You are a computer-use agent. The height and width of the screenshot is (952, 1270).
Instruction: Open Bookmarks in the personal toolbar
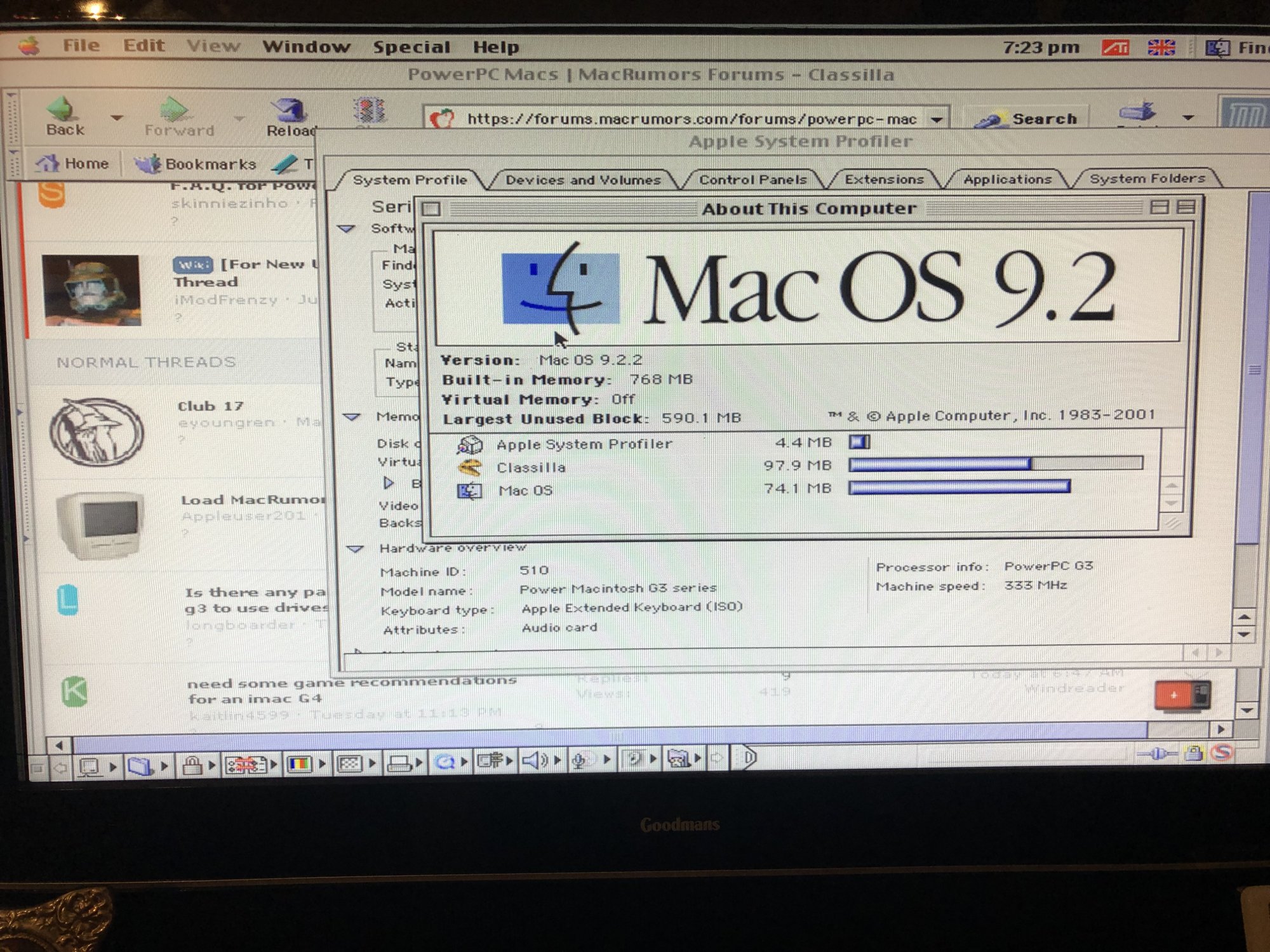click(x=195, y=164)
